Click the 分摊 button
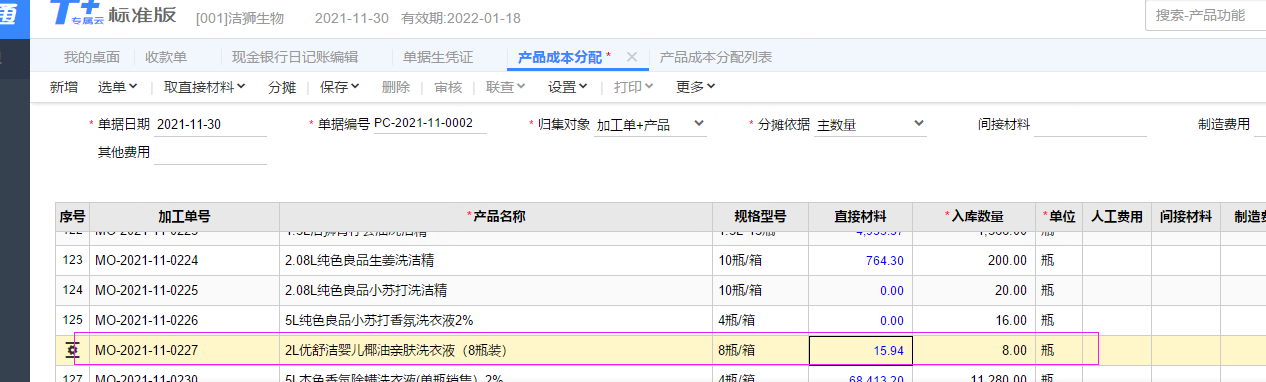This screenshot has height=382, width=1266. pos(282,87)
